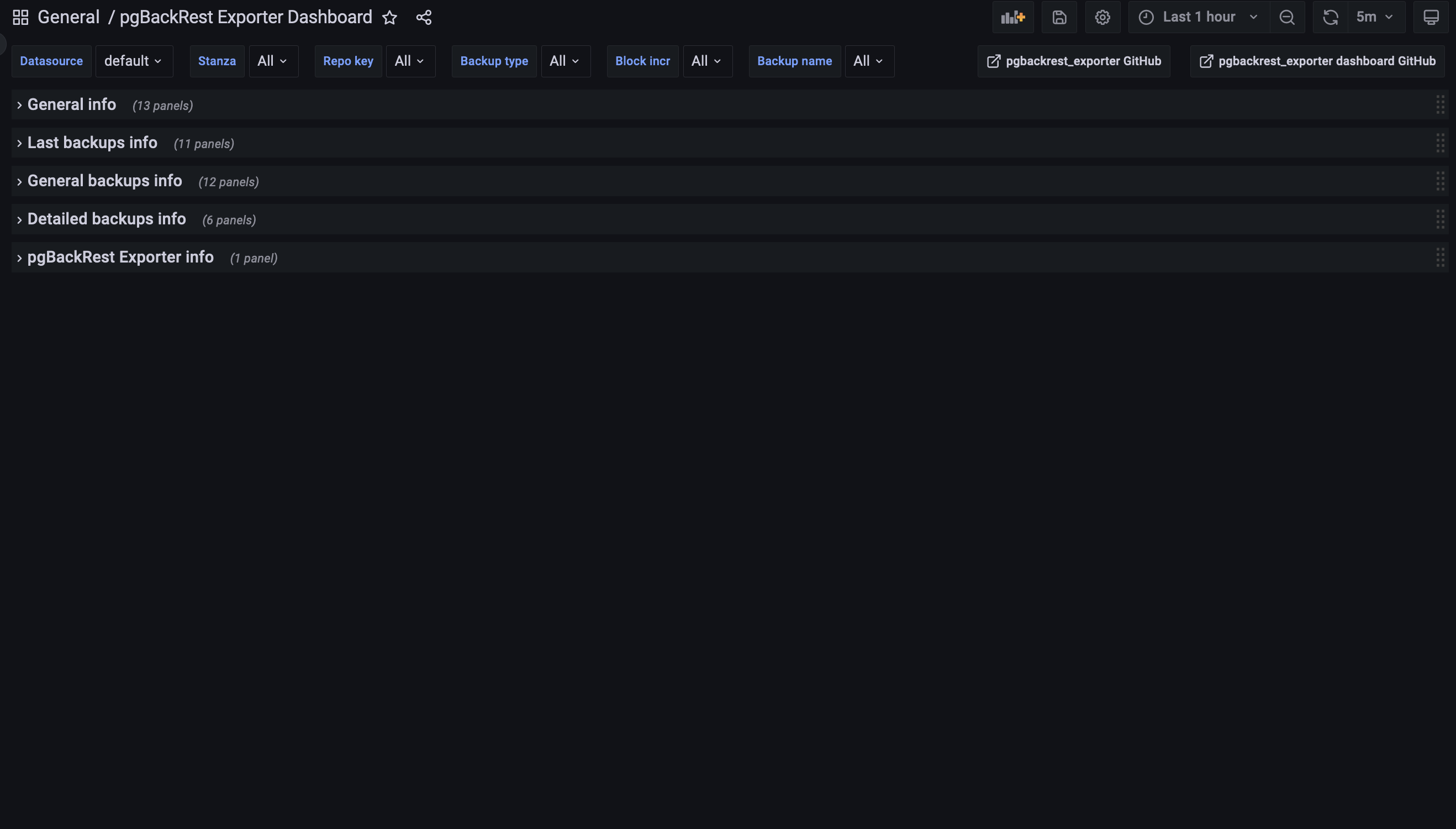Expand the General info row
This screenshot has height=829, width=1456.
tap(72, 105)
